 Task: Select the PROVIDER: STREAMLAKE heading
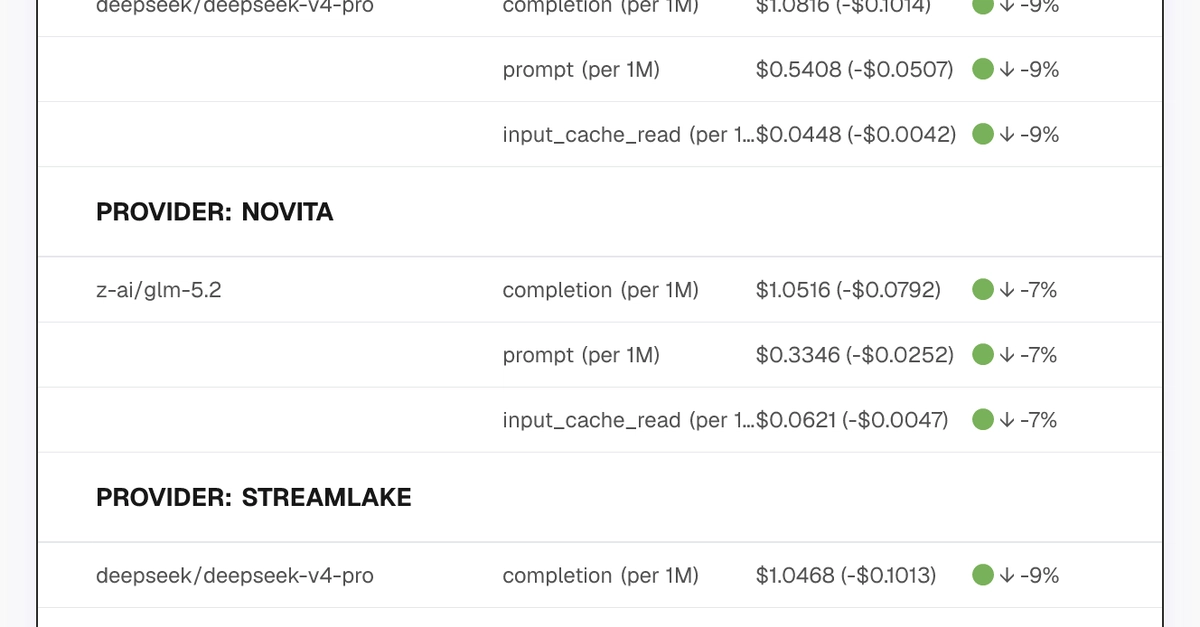(254, 497)
